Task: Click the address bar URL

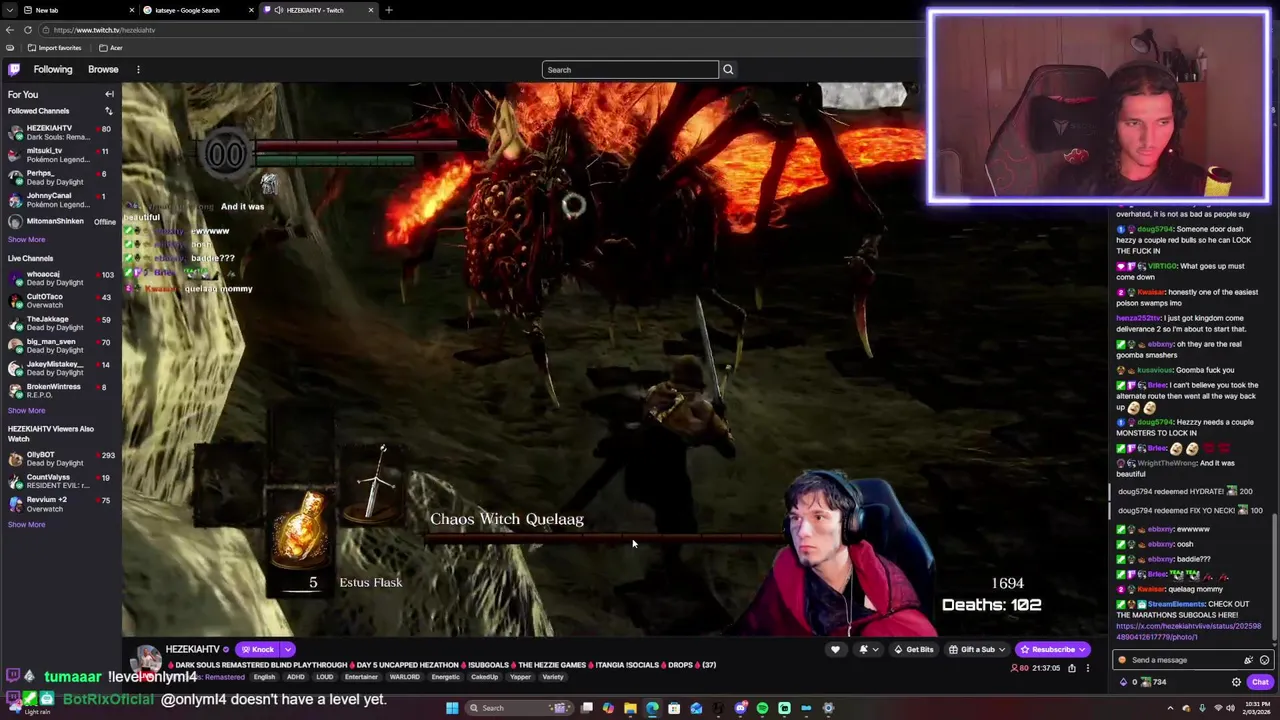Action: [x=105, y=30]
